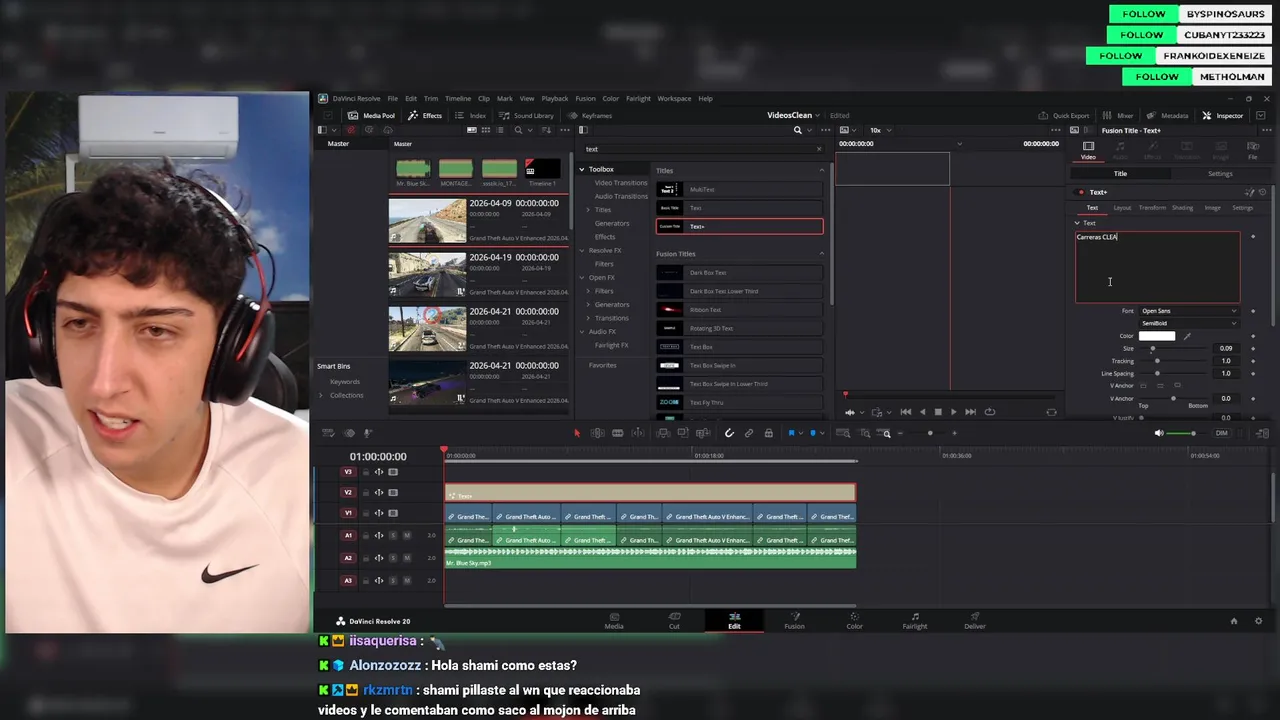Select the MultiText title effect
Viewport: 1280px width, 720px height.
click(740, 189)
